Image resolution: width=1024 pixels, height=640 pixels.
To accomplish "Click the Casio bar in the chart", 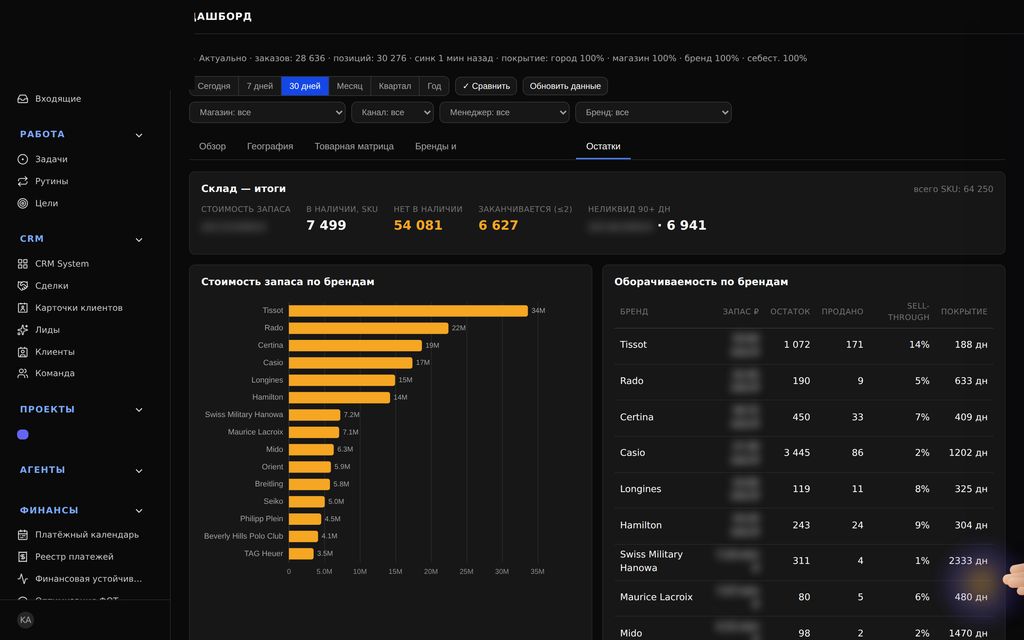I will pos(351,362).
